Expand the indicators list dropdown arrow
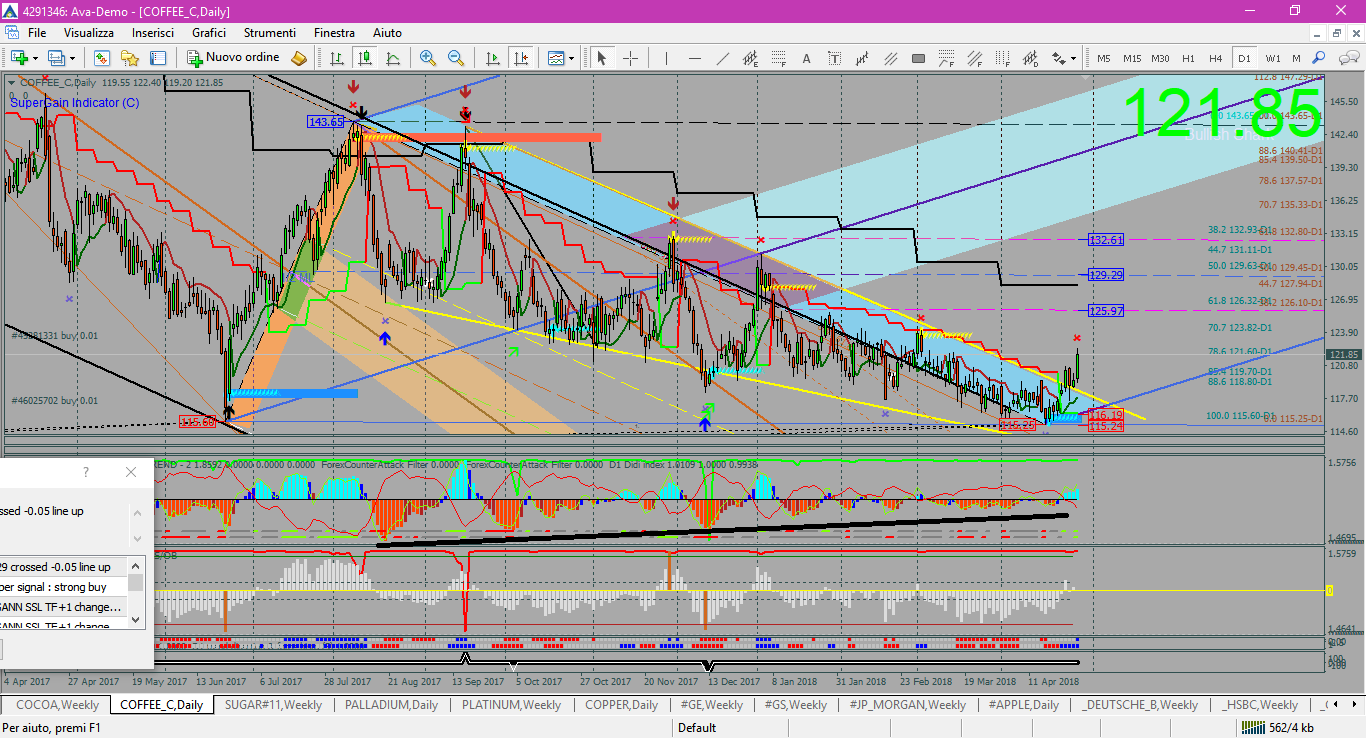This screenshot has height=738, width=1366. click(571, 58)
